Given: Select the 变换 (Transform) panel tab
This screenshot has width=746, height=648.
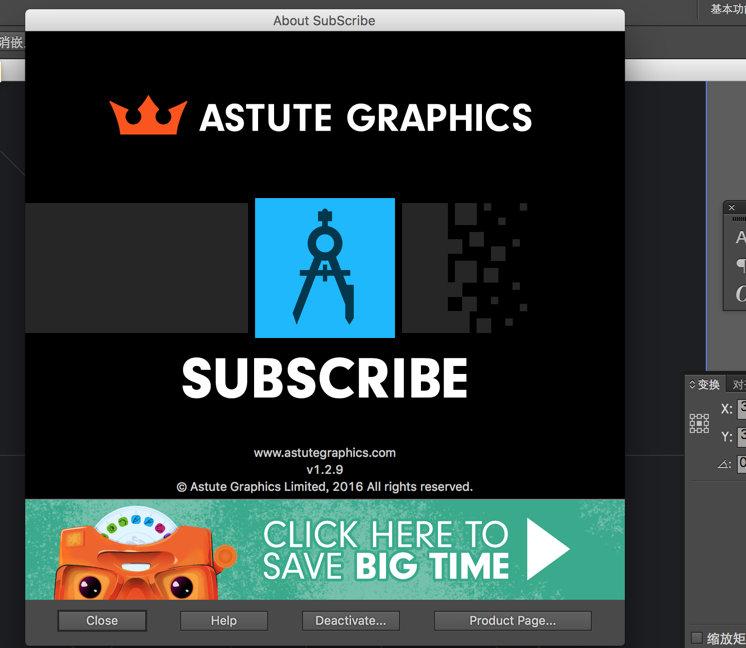Looking at the screenshot, I should click(708, 384).
